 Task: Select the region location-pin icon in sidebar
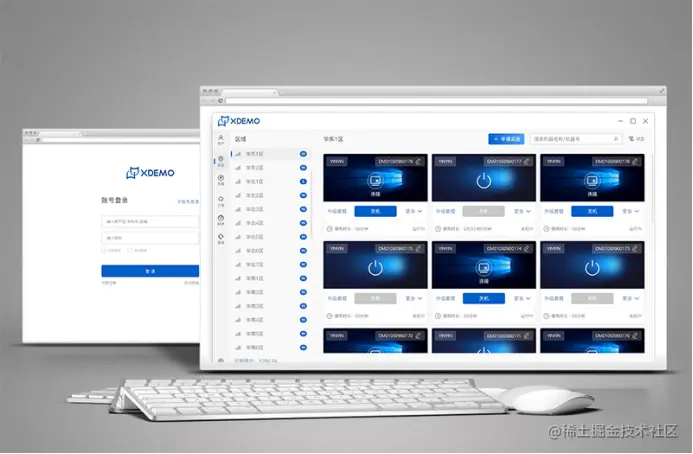(x=221, y=161)
